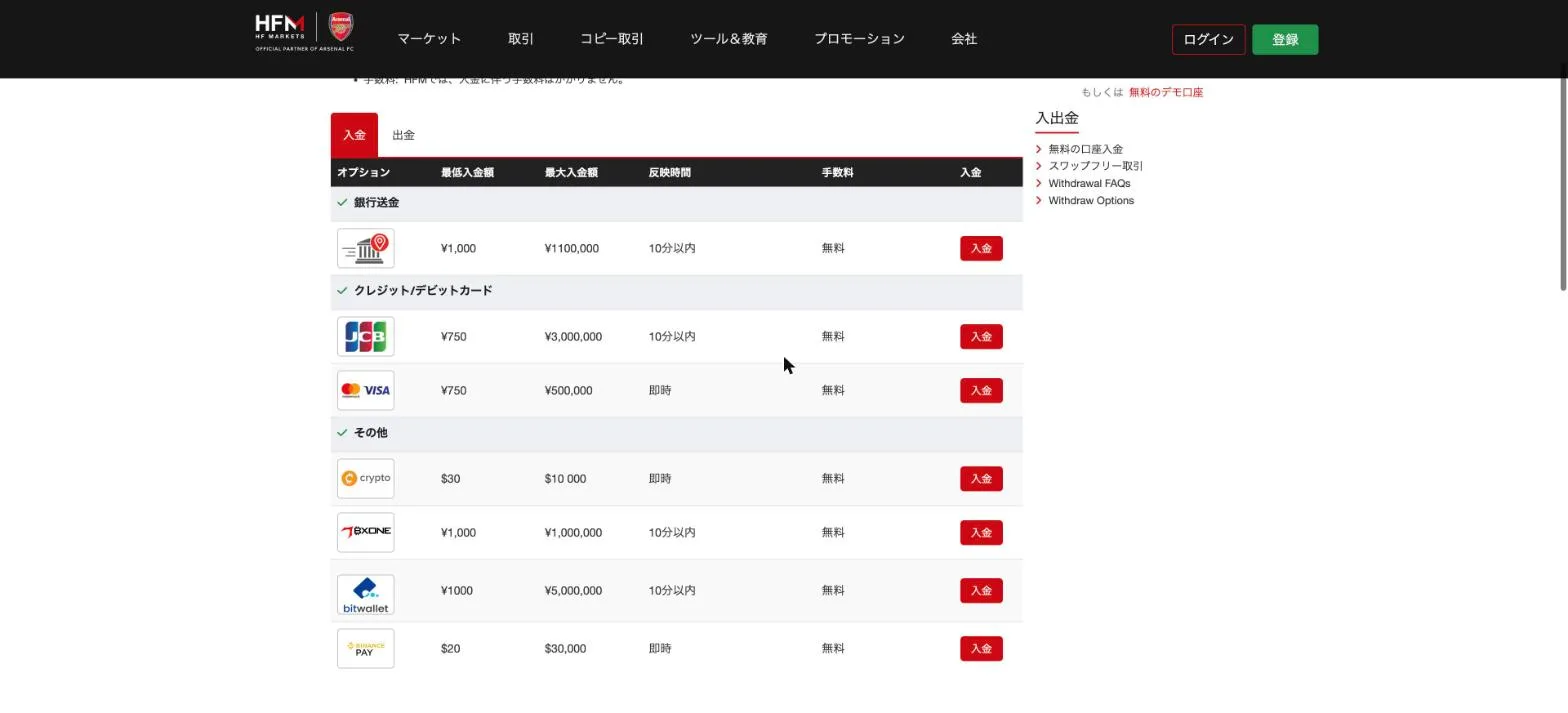The image size is (1568, 713).
Task: Click the ¥500,000 maximum amount
Action: 568,391
